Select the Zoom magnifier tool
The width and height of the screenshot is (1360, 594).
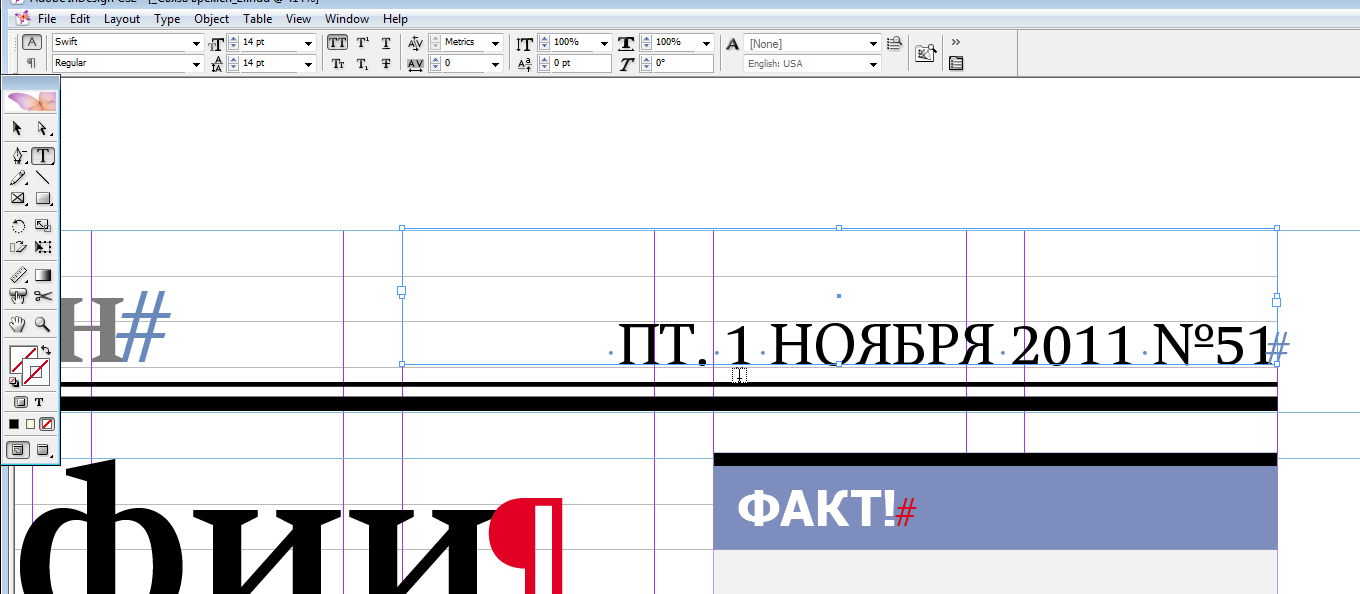click(x=43, y=324)
